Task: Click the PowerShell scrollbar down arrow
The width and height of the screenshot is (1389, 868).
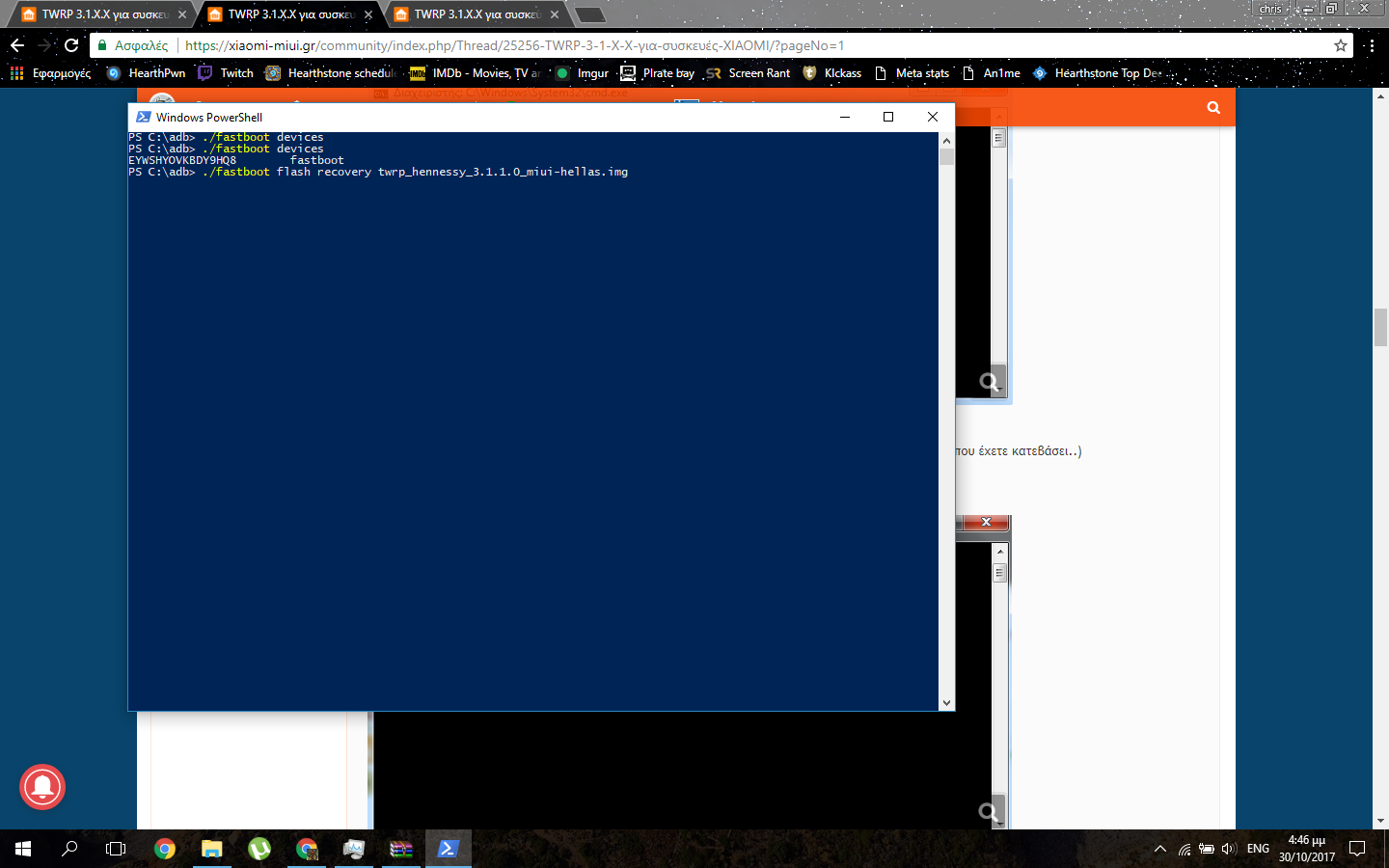Action: (946, 703)
